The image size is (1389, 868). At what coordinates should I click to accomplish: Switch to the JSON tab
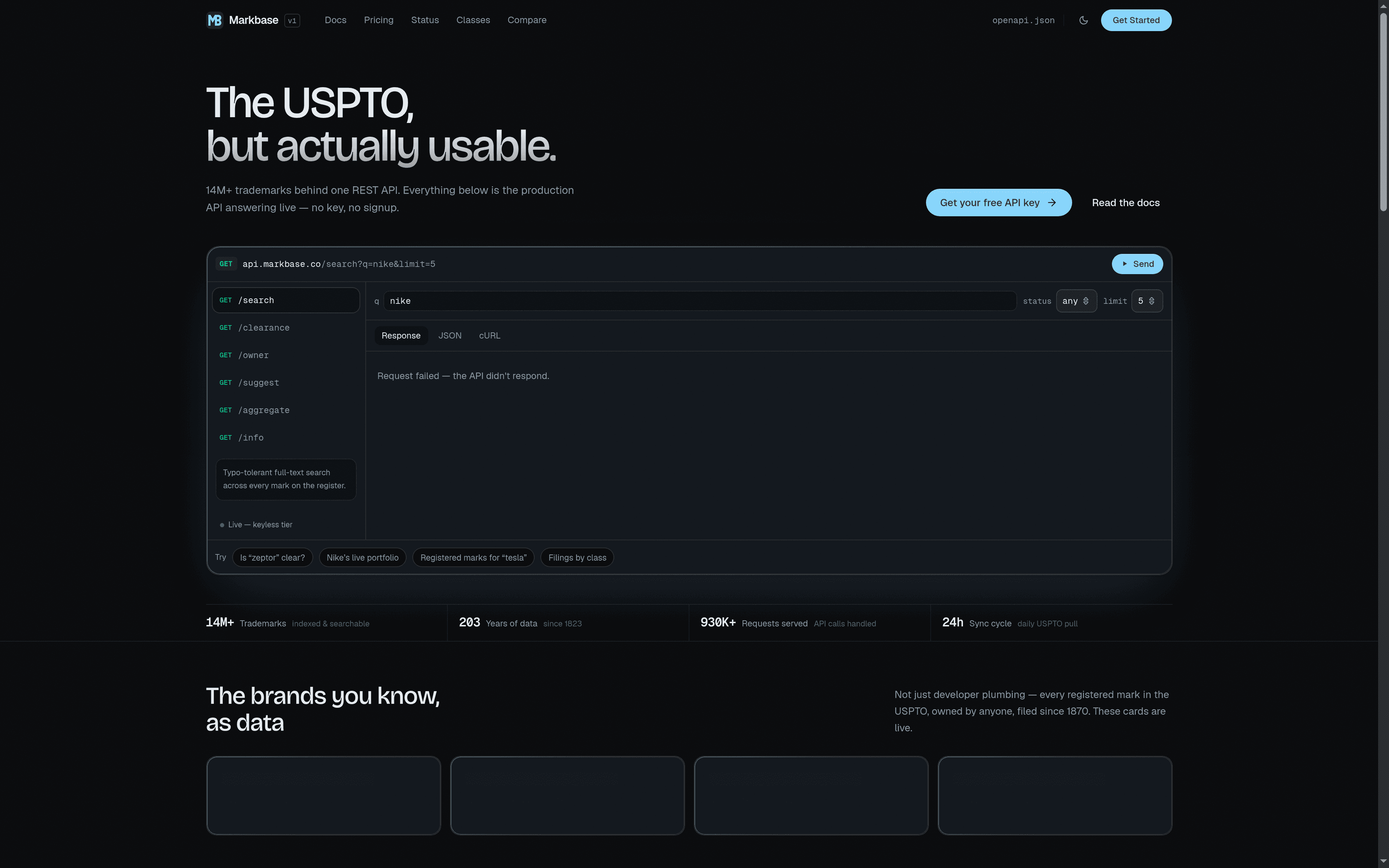pyautogui.click(x=449, y=336)
